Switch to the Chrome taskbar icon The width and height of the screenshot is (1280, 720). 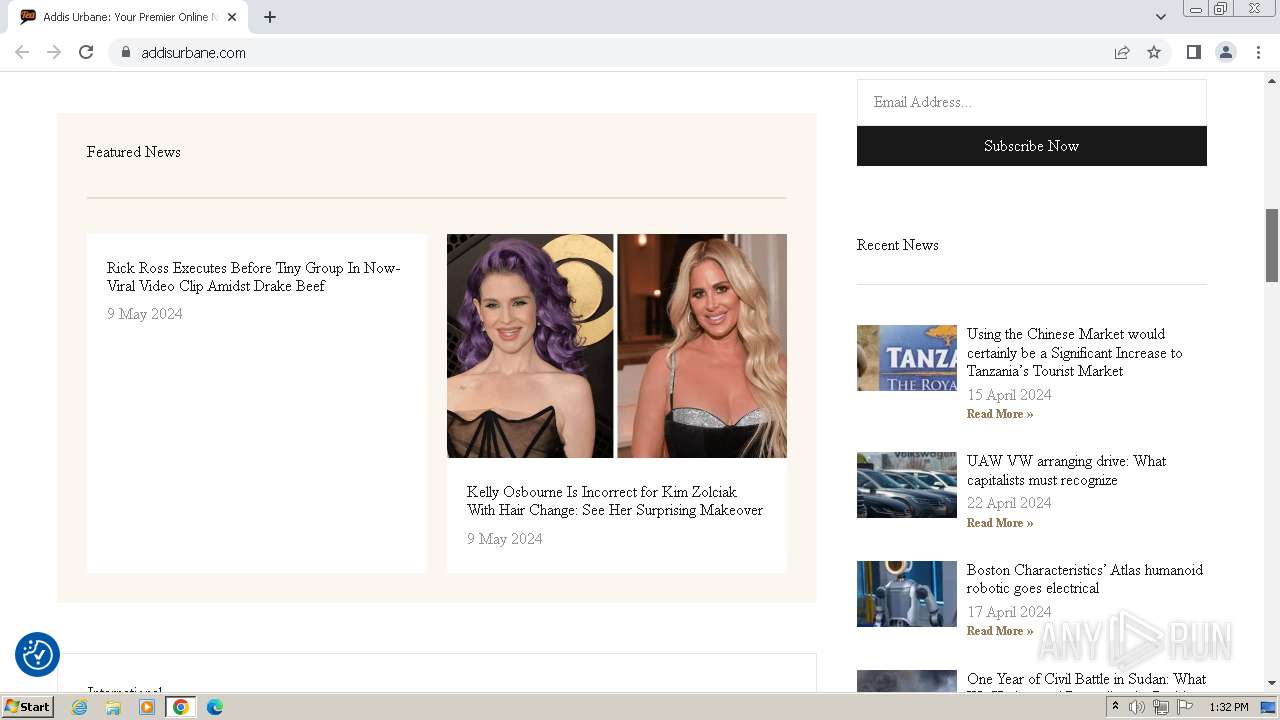(181, 707)
